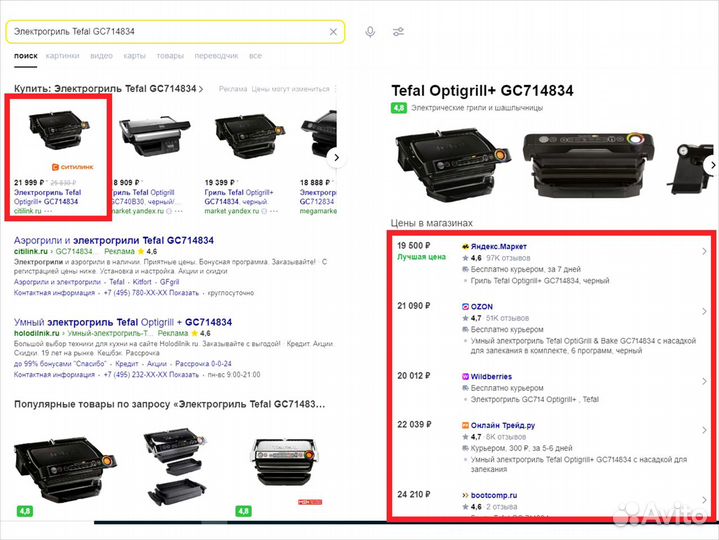Open Онлайн Трейд.ру store offer link
This screenshot has height=540, width=719.
point(503,425)
